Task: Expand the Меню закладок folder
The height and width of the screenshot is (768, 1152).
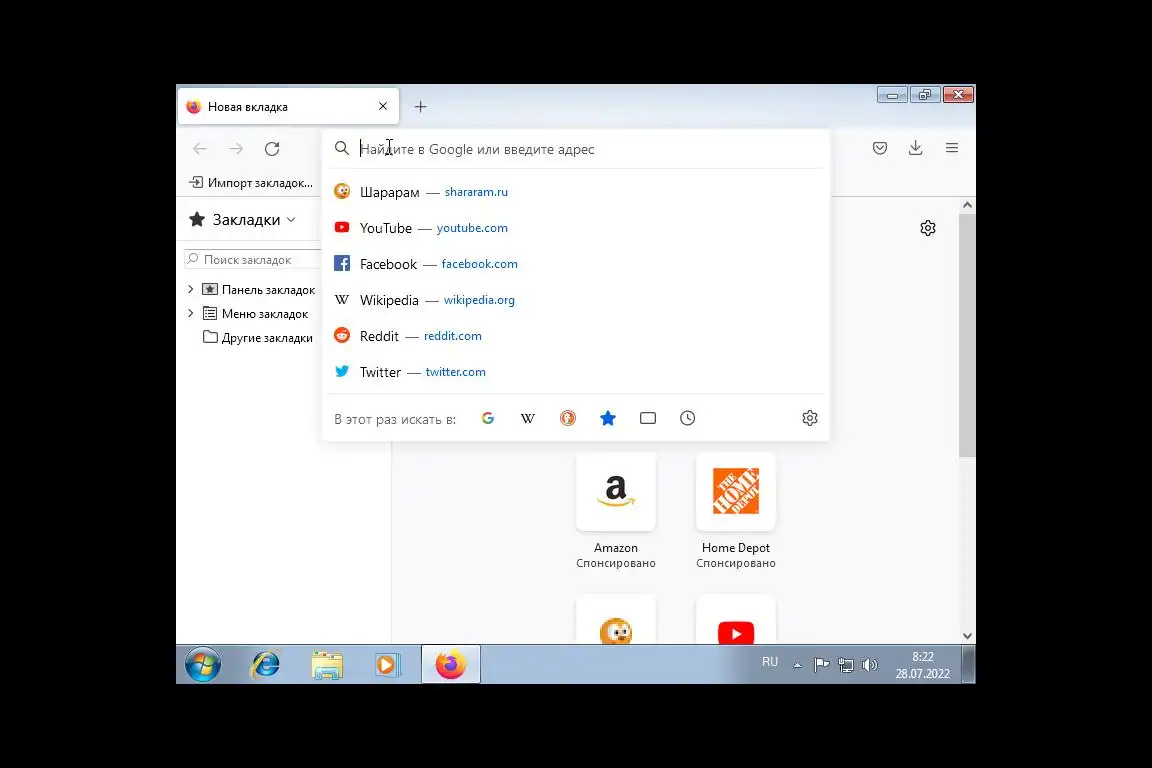Action: pos(191,314)
